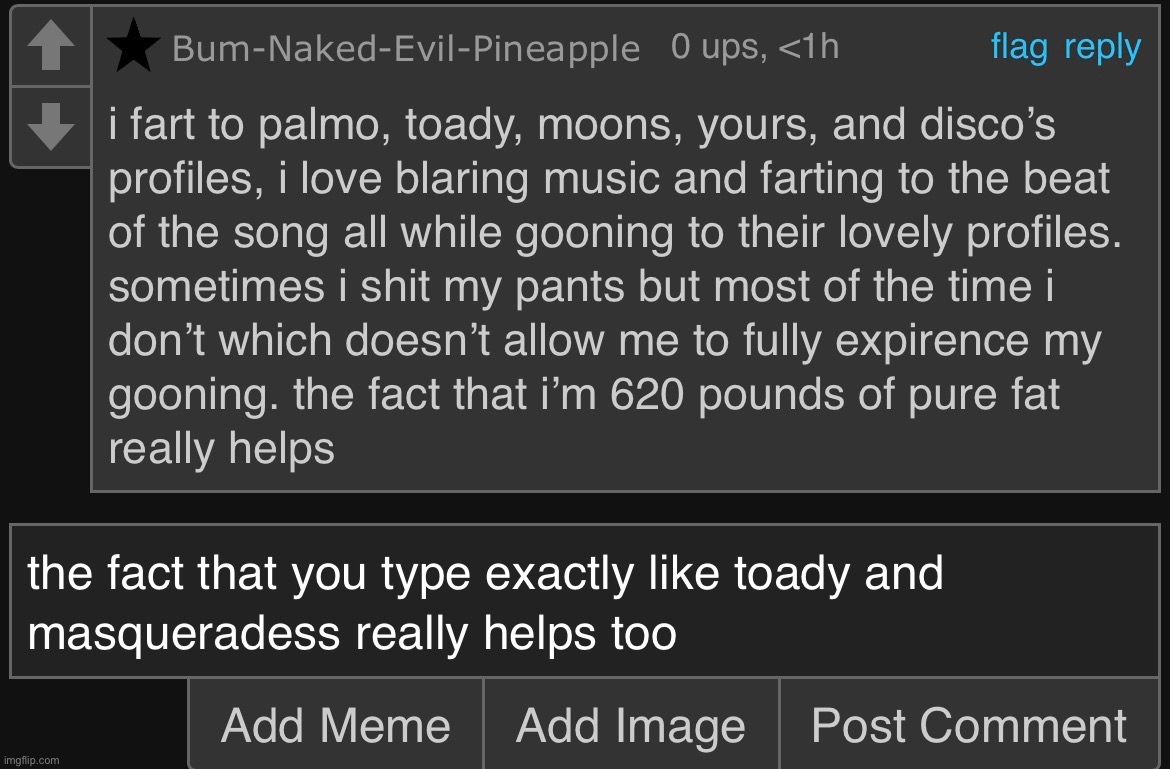1170x769 pixels.
Task: Activate Post Comment to publish the reply
Action: [969, 723]
